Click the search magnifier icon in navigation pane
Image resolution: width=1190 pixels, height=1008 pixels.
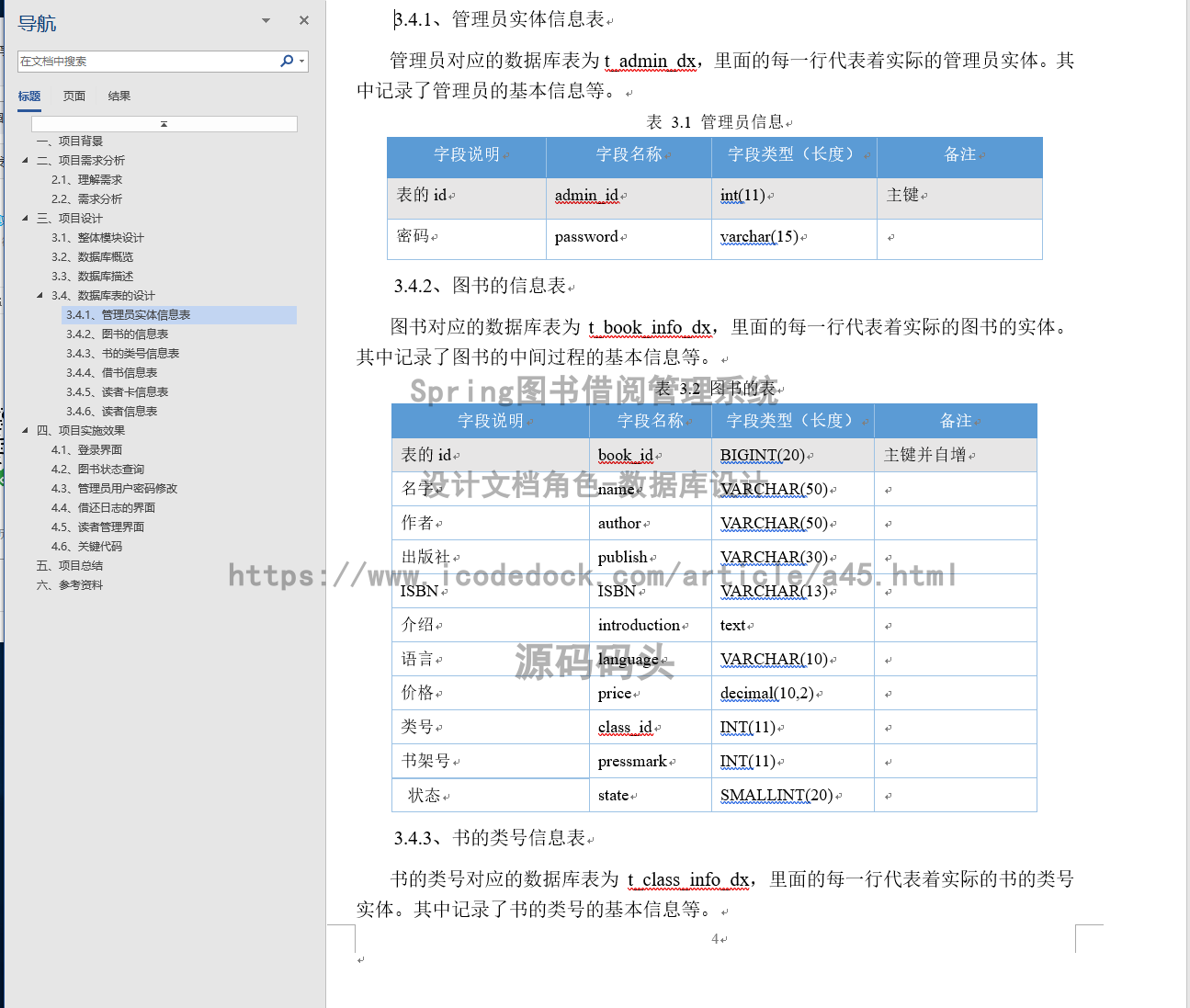click(x=286, y=61)
